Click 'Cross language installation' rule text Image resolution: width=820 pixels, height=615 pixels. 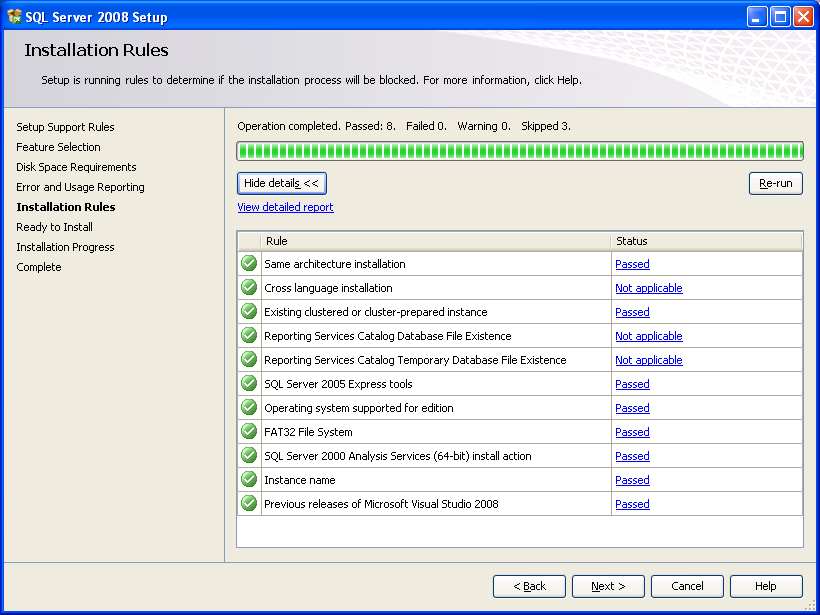[328, 288]
